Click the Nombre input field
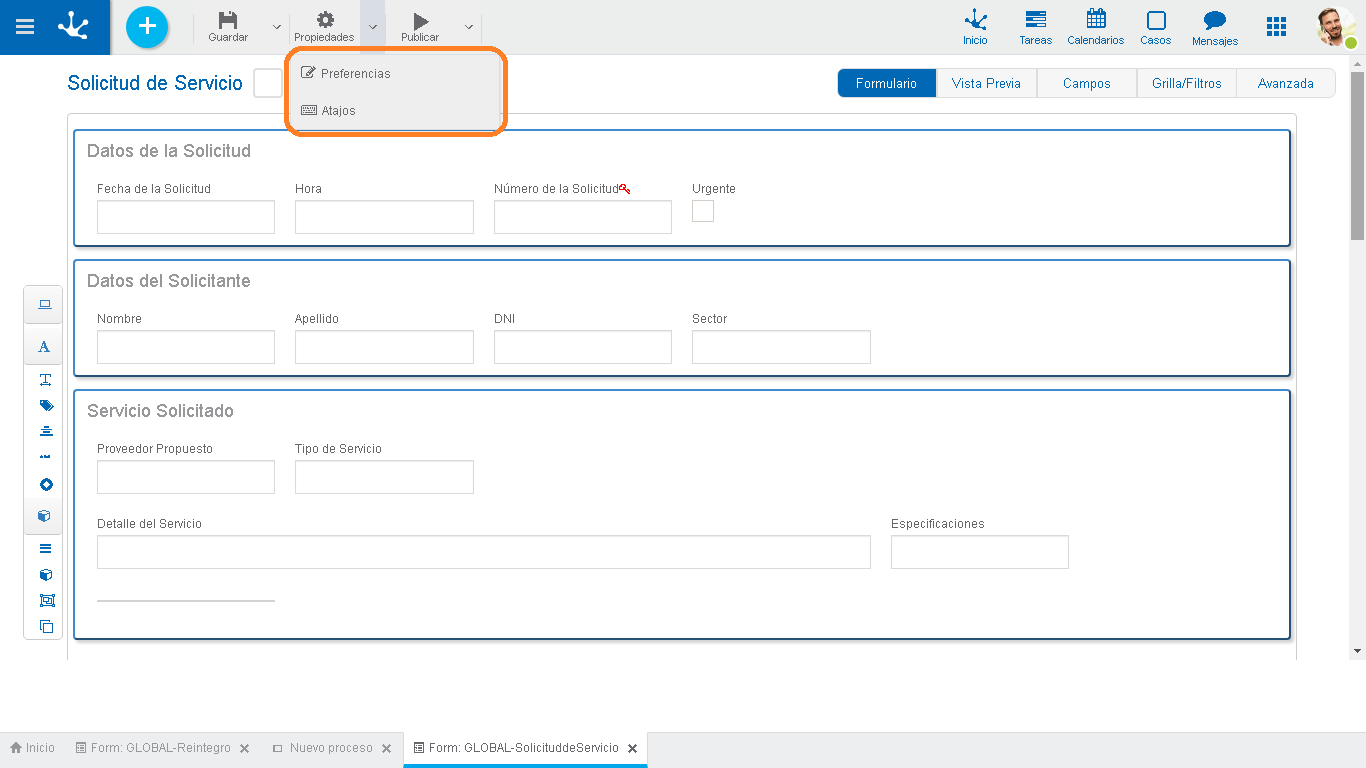1366x768 pixels. (186, 347)
